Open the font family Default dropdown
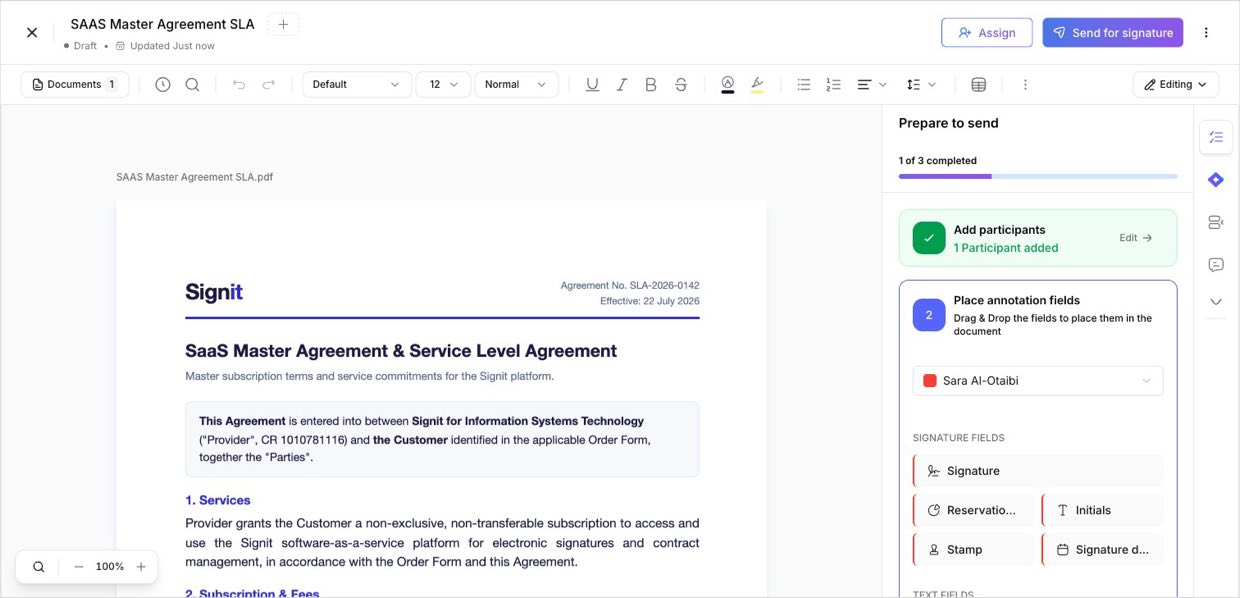This screenshot has height=598, width=1240. pos(357,85)
